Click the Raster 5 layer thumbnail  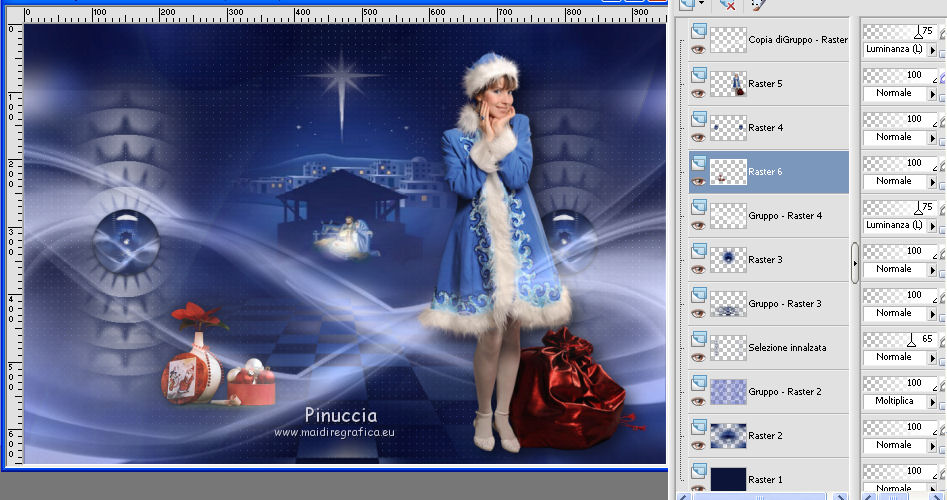coord(728,84)
